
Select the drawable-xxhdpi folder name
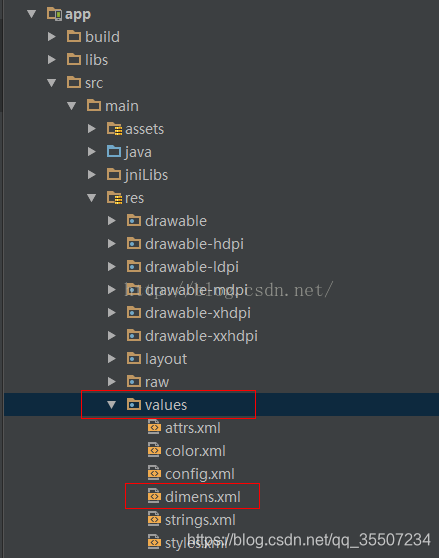(x=201, y=336)
